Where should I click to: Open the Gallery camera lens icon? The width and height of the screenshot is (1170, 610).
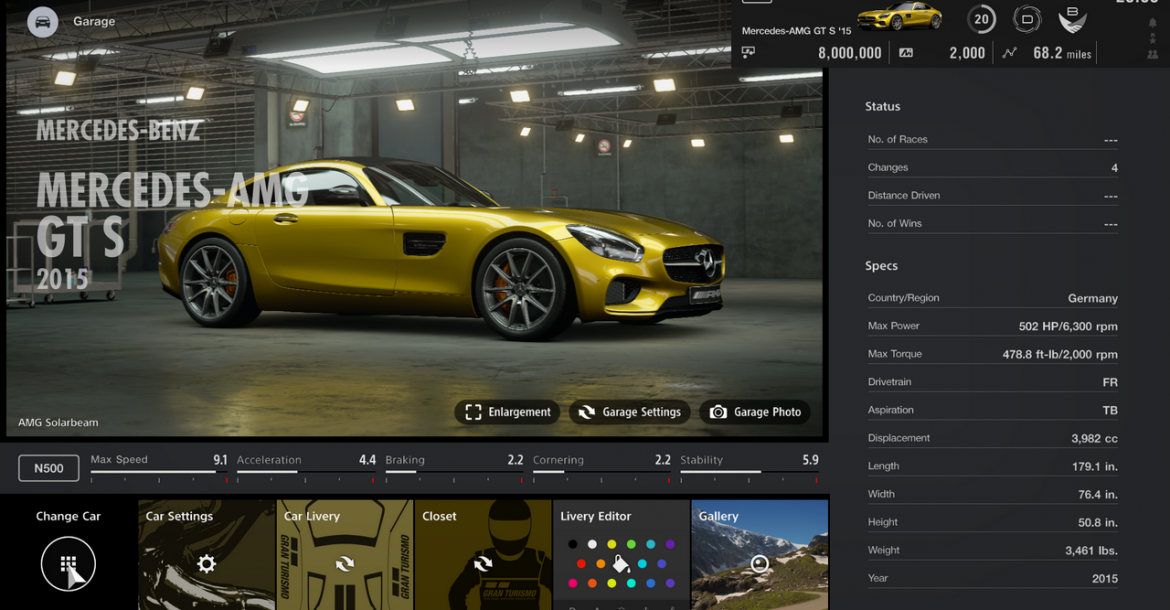(x=760, y=564)
